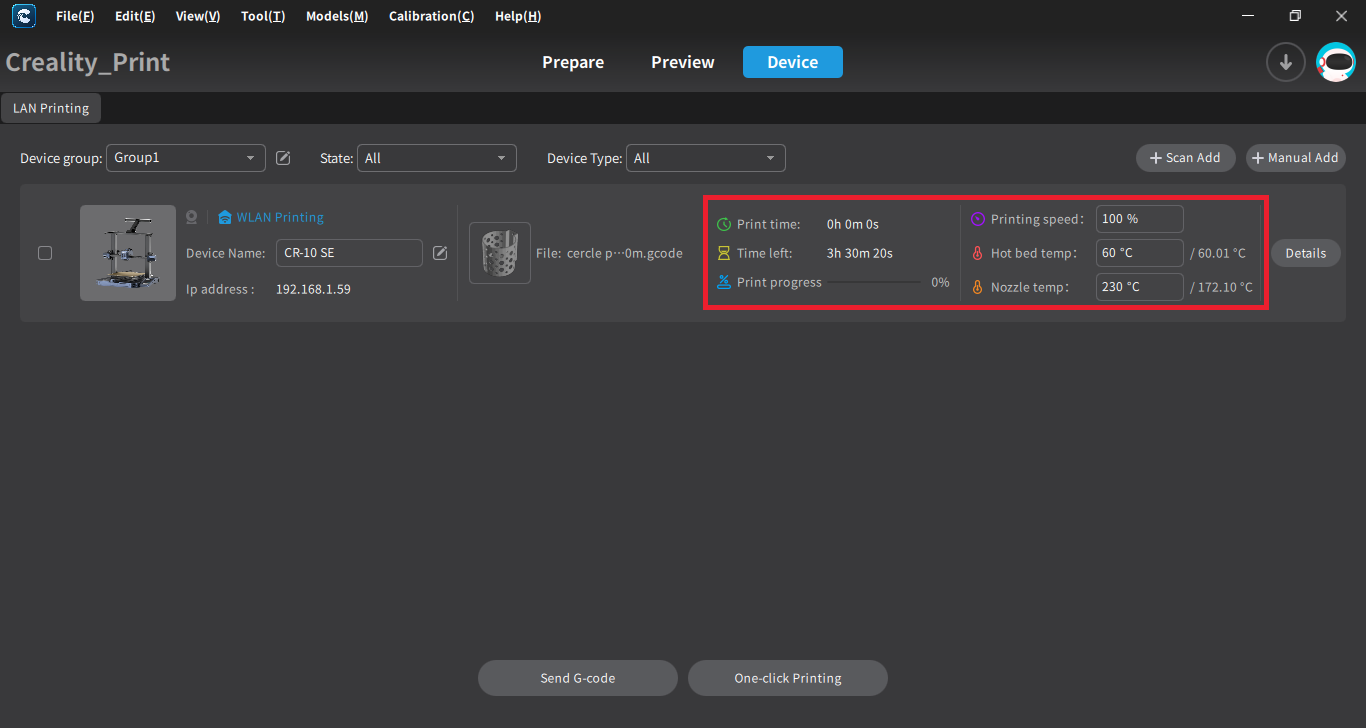Screen dimensions: 1366x728
Task: Open the Tool menu
Action: point(263,16)
